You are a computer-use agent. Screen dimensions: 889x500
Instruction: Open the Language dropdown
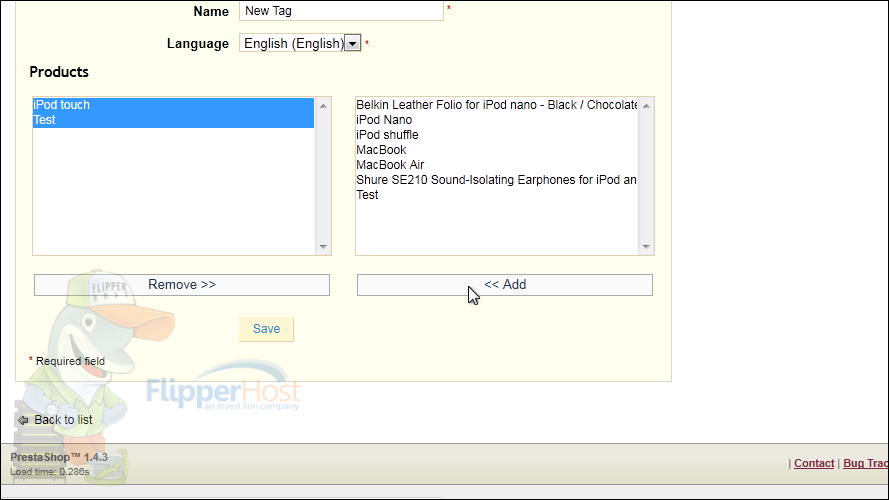coord(300,44)
